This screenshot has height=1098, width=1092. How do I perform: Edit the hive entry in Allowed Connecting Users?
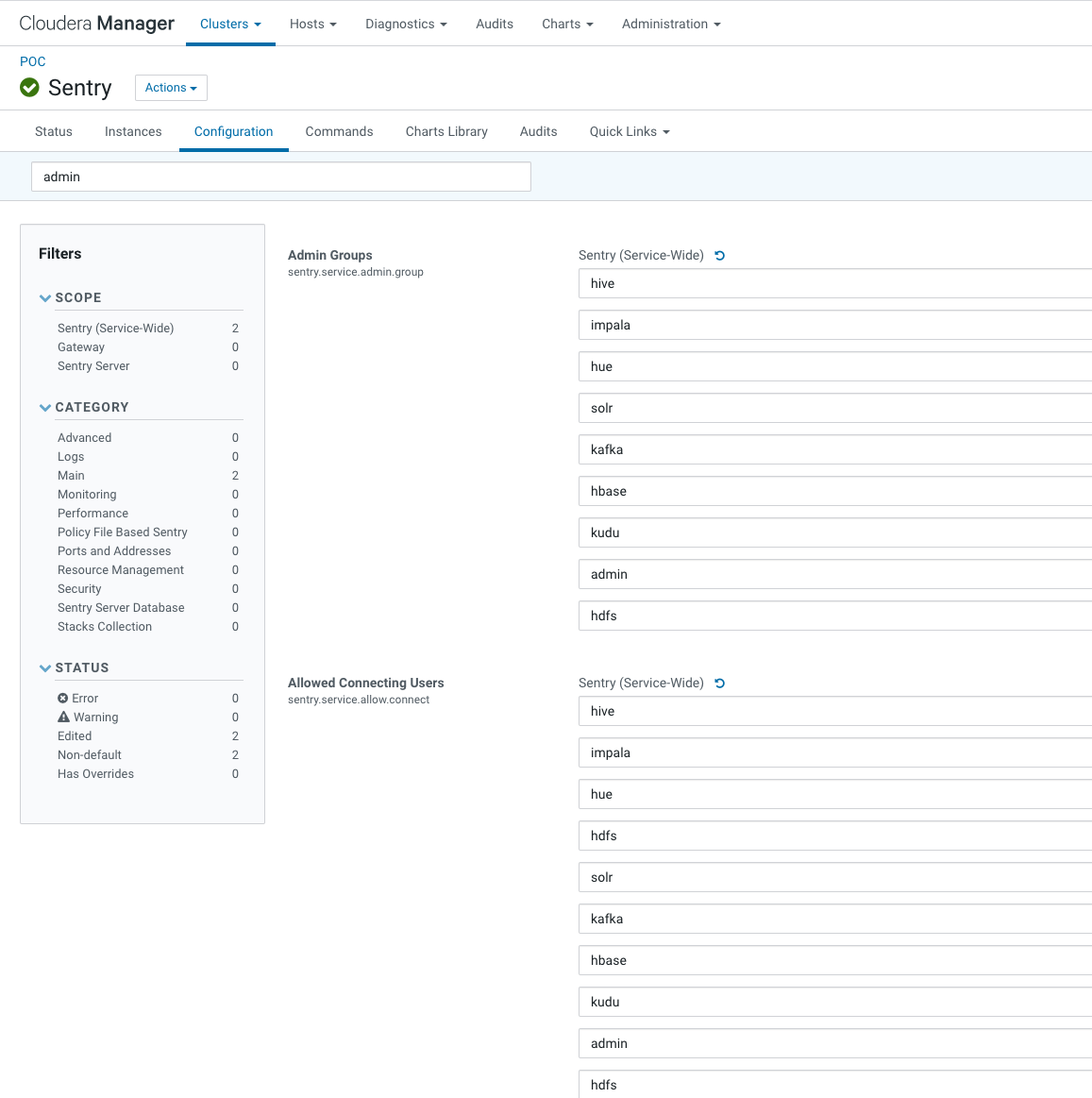[x=835, y=712]
